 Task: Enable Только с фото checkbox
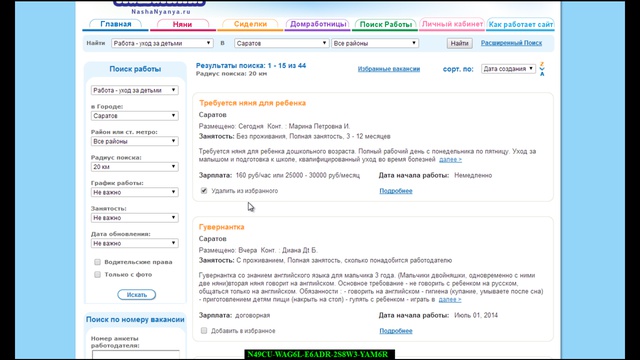click(x=97, y=275)
